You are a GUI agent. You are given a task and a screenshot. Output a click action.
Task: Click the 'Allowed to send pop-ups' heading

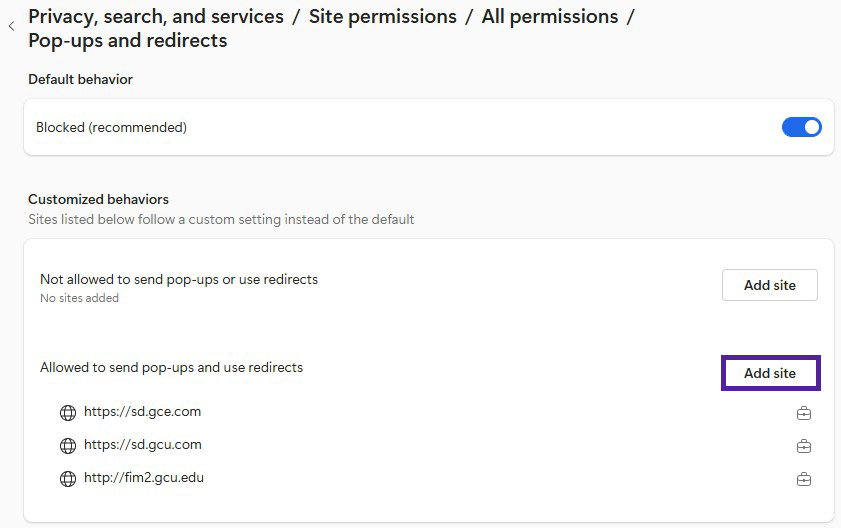(x=171, y=367)
